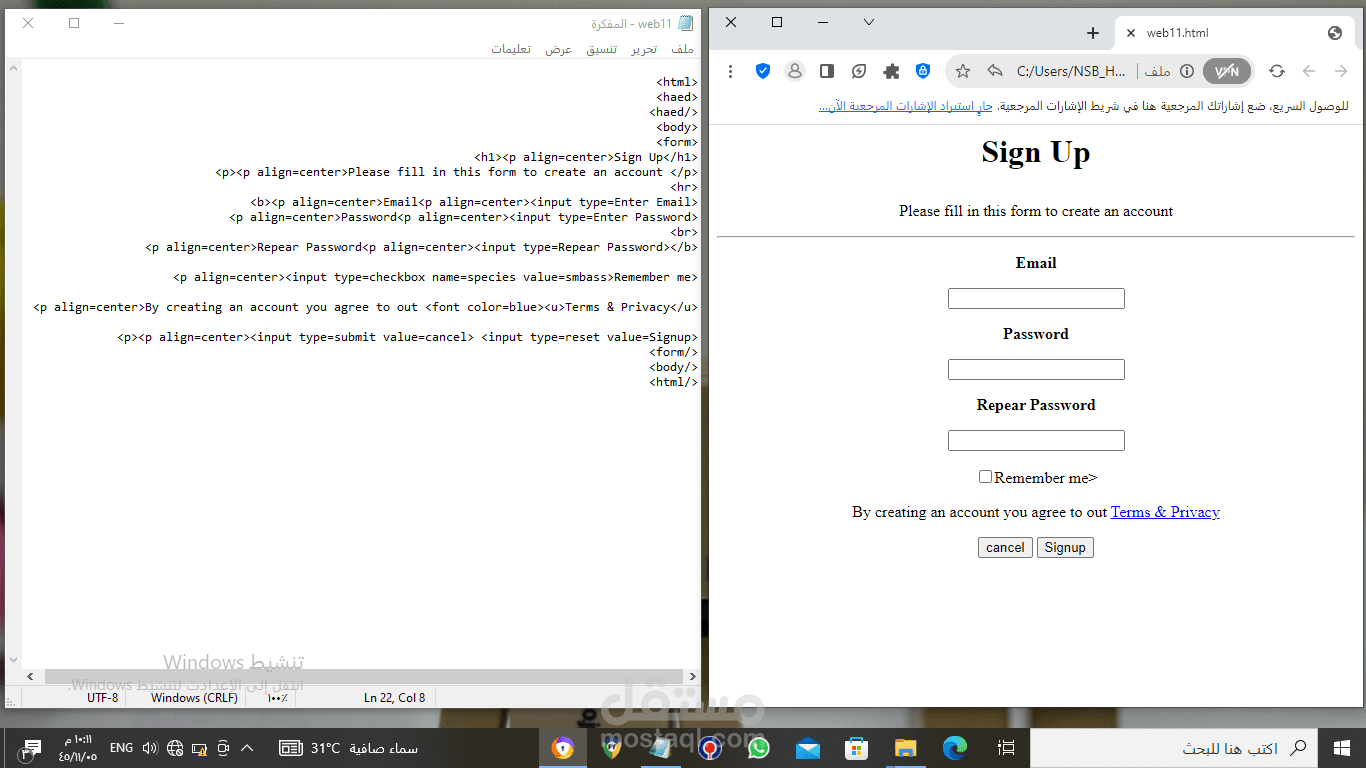Click the bookmarks import link in bookmarks bar

906,106
